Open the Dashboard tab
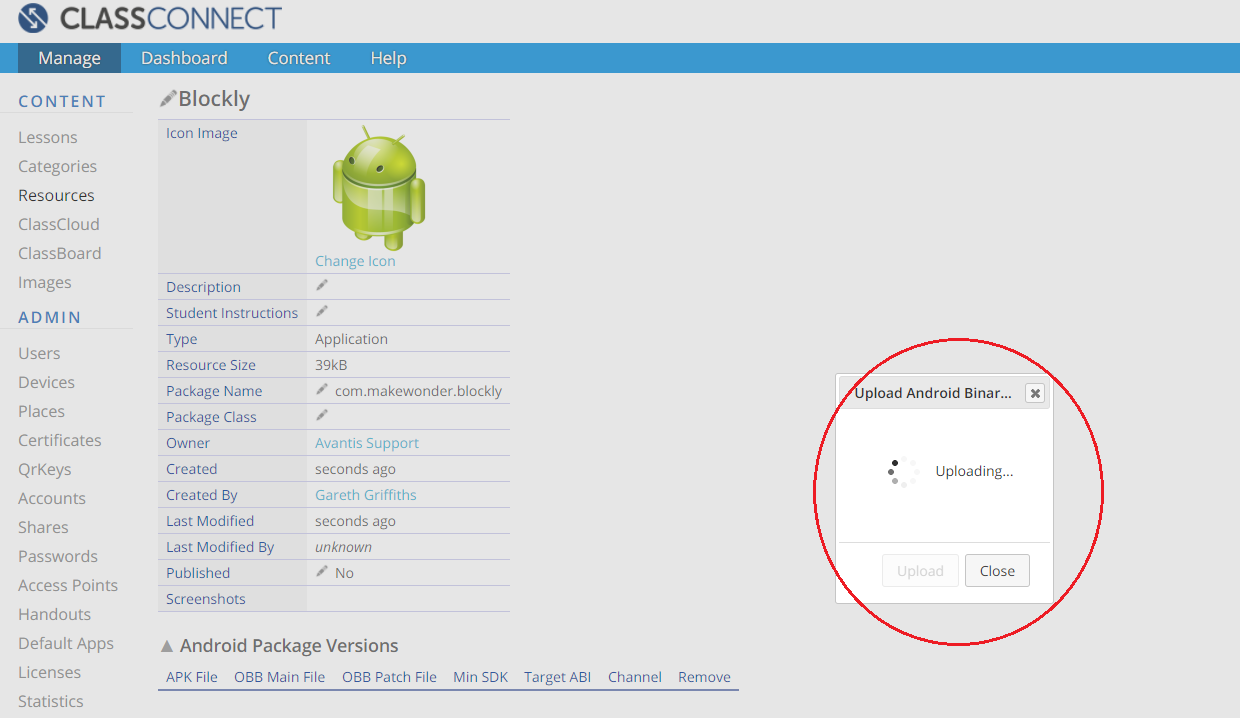Viewport: 1240px width, 718px height. coord(184,58)
